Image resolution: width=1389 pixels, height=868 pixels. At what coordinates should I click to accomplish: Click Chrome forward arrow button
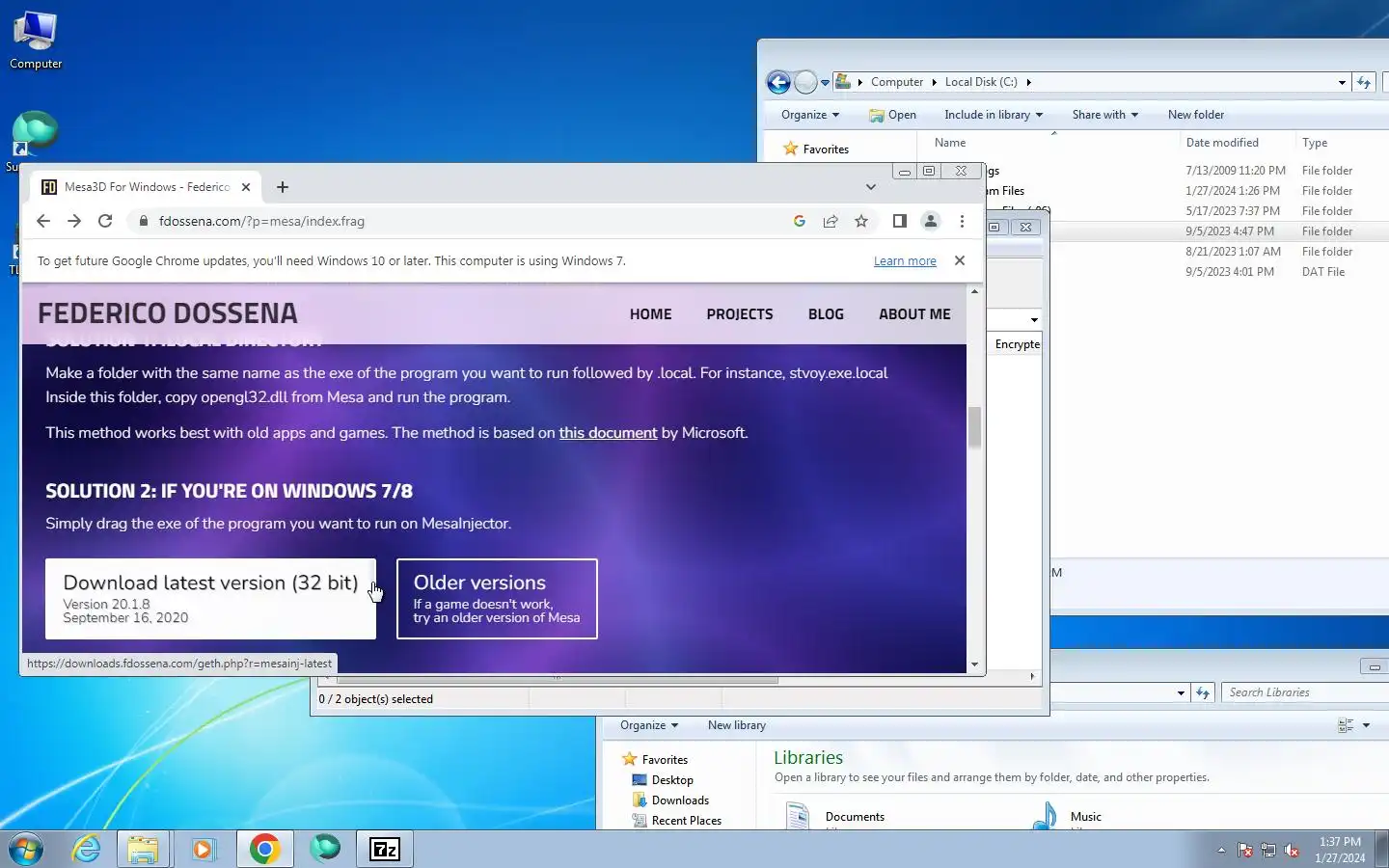click(74, 221)
